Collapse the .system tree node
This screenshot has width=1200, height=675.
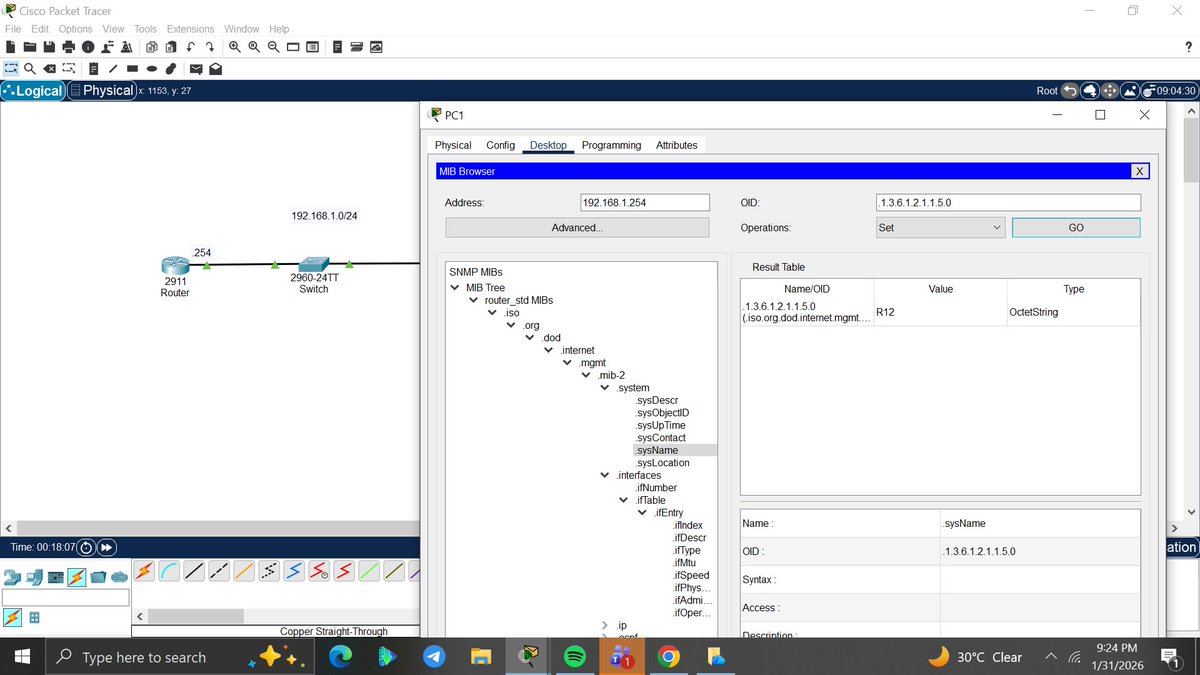tap(604, 388)
